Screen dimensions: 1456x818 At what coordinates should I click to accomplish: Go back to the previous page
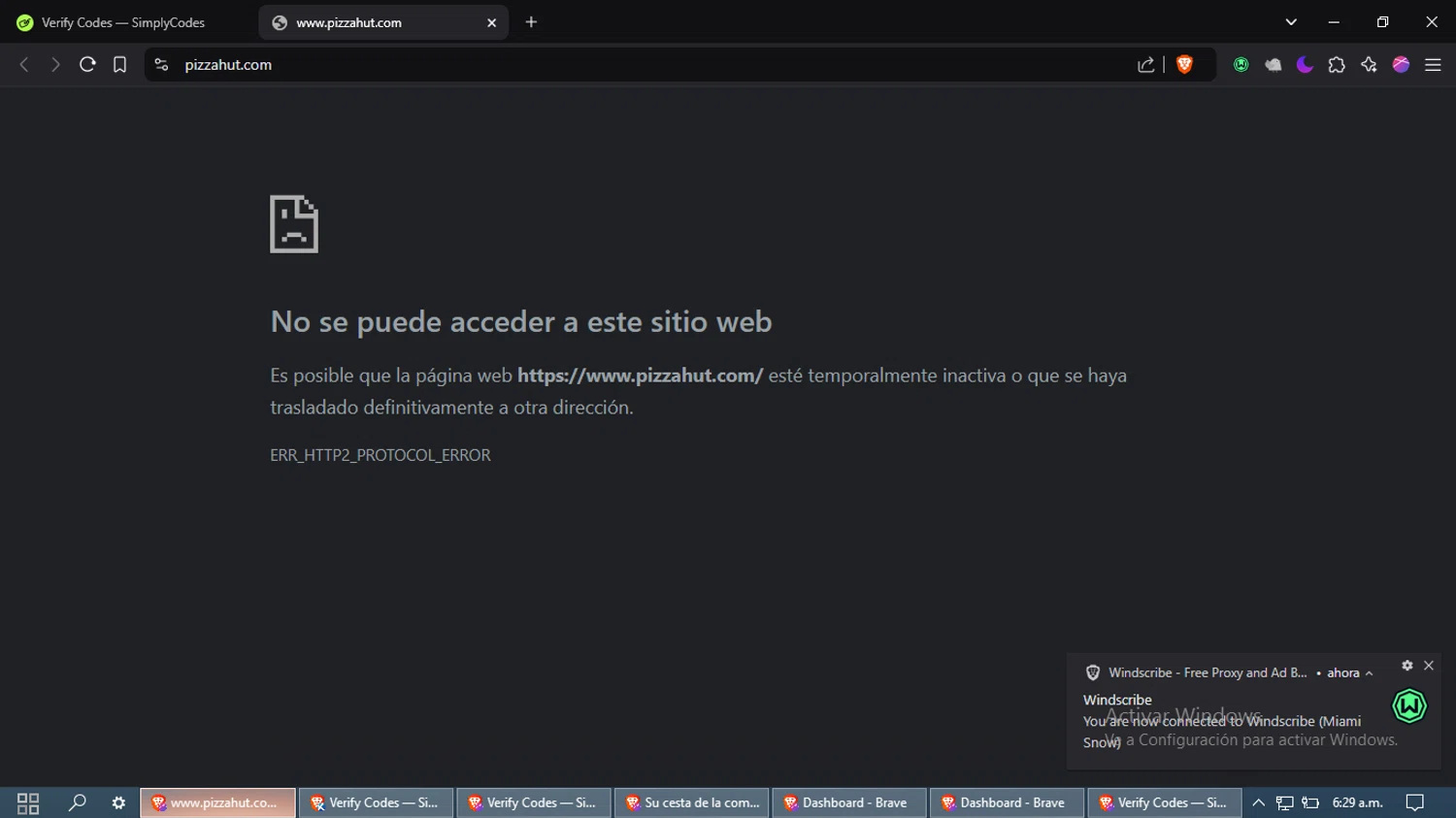24,65
